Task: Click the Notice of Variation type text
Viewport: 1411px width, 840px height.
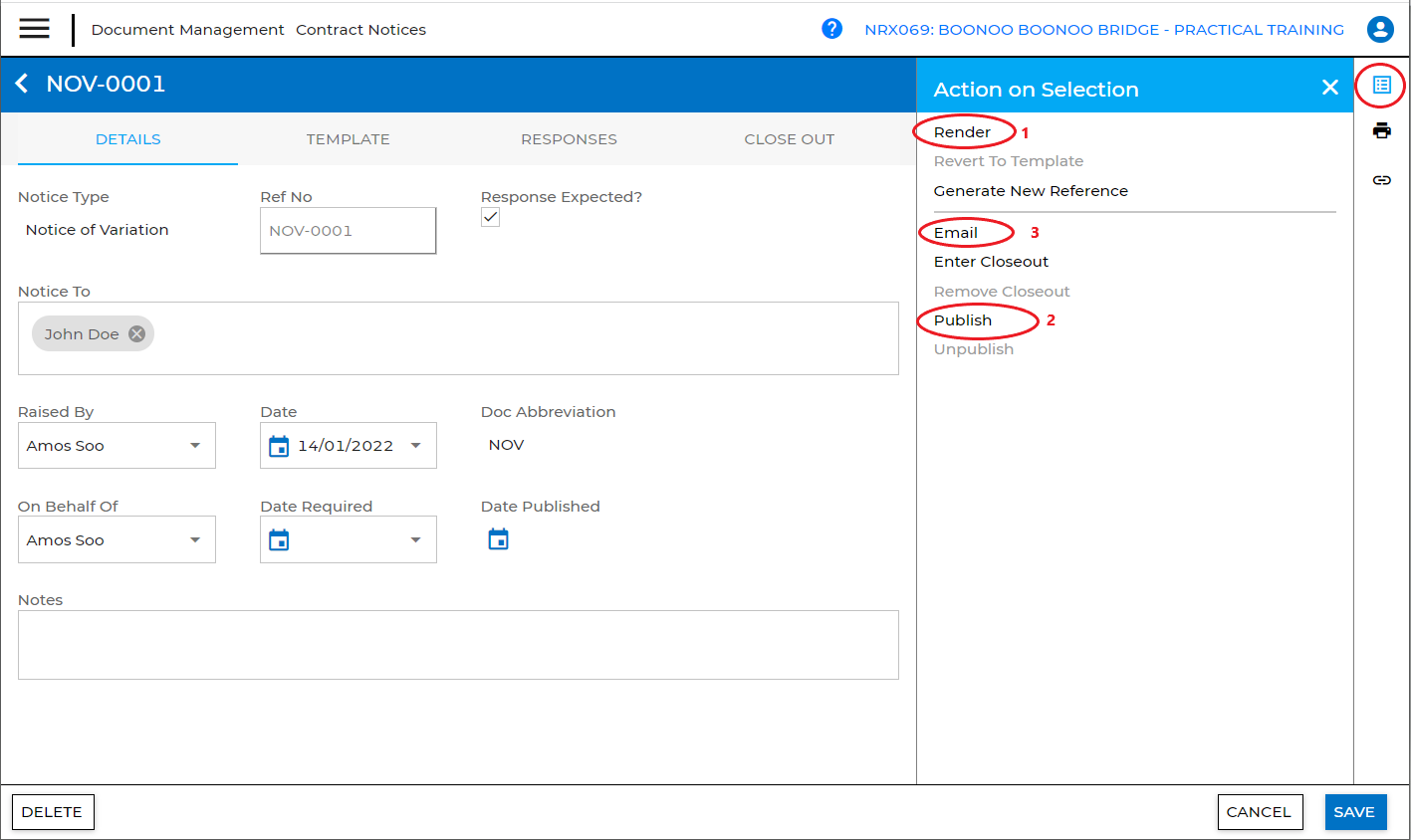Action: (x=97, y=230)
